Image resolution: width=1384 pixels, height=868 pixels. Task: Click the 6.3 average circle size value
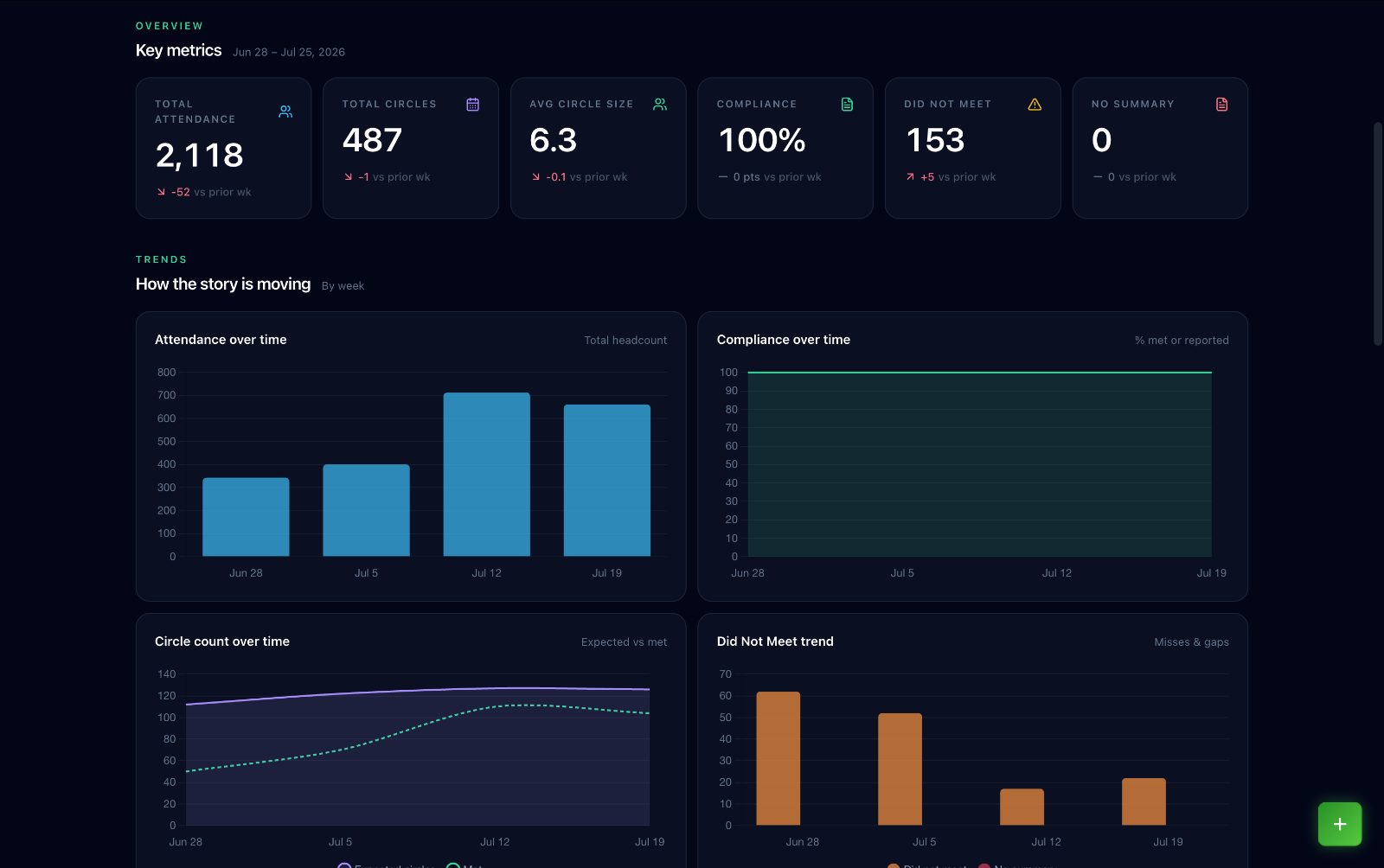[554, 140]
